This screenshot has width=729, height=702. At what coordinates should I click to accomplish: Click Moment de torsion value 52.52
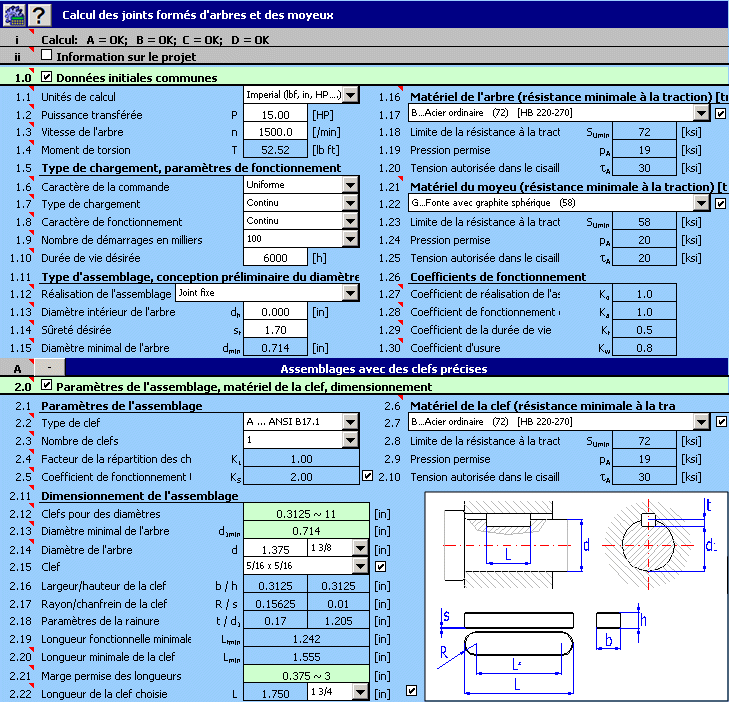[275, 150]
